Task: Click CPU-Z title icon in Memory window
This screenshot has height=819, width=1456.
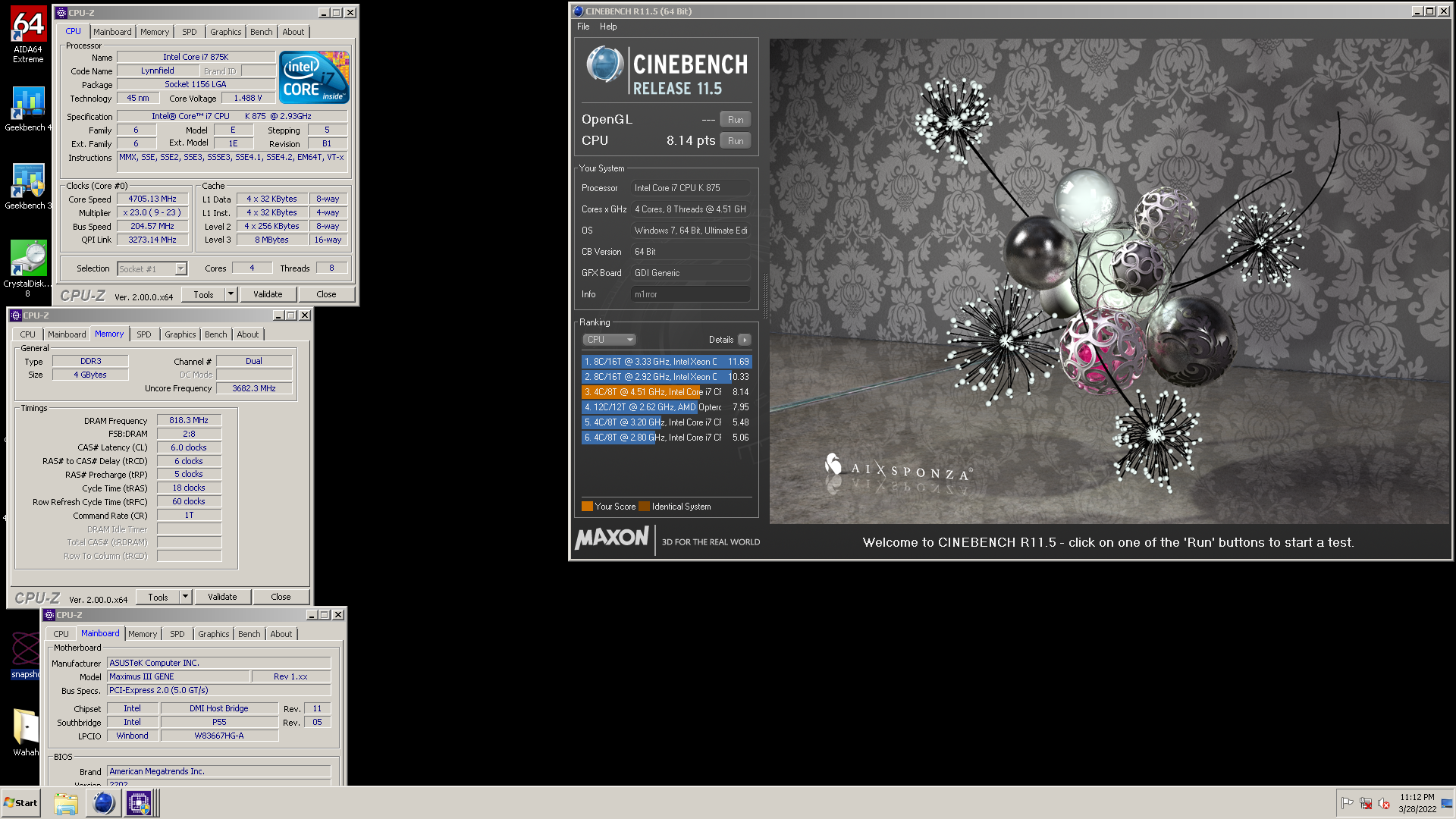Action: coord(16,315)
